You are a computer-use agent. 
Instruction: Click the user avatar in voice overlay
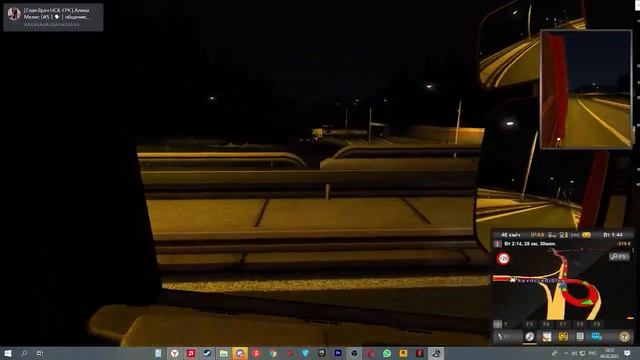(14, 14)
